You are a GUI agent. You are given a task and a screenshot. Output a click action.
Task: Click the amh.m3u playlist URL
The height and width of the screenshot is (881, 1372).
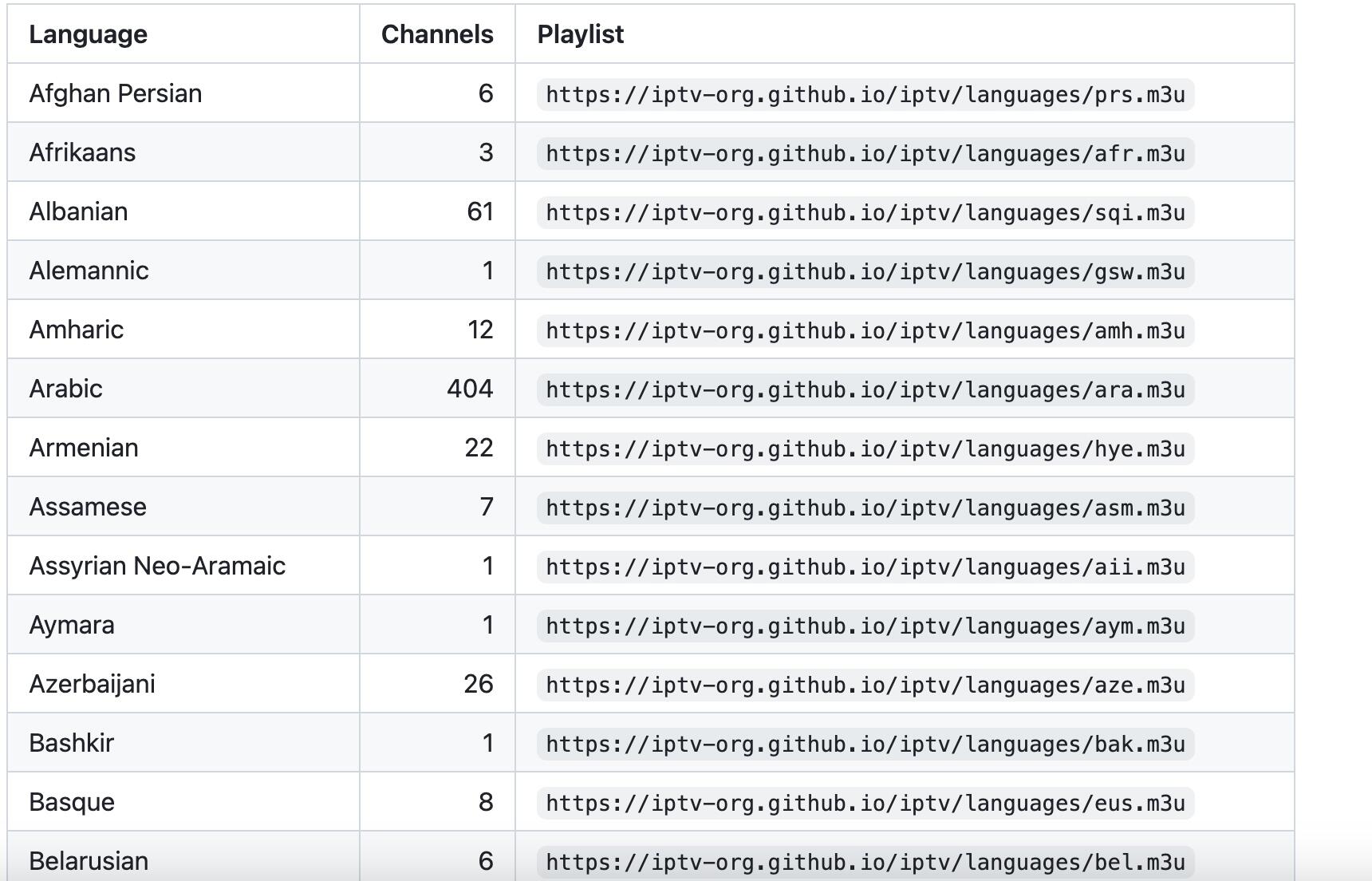point(865,330)
